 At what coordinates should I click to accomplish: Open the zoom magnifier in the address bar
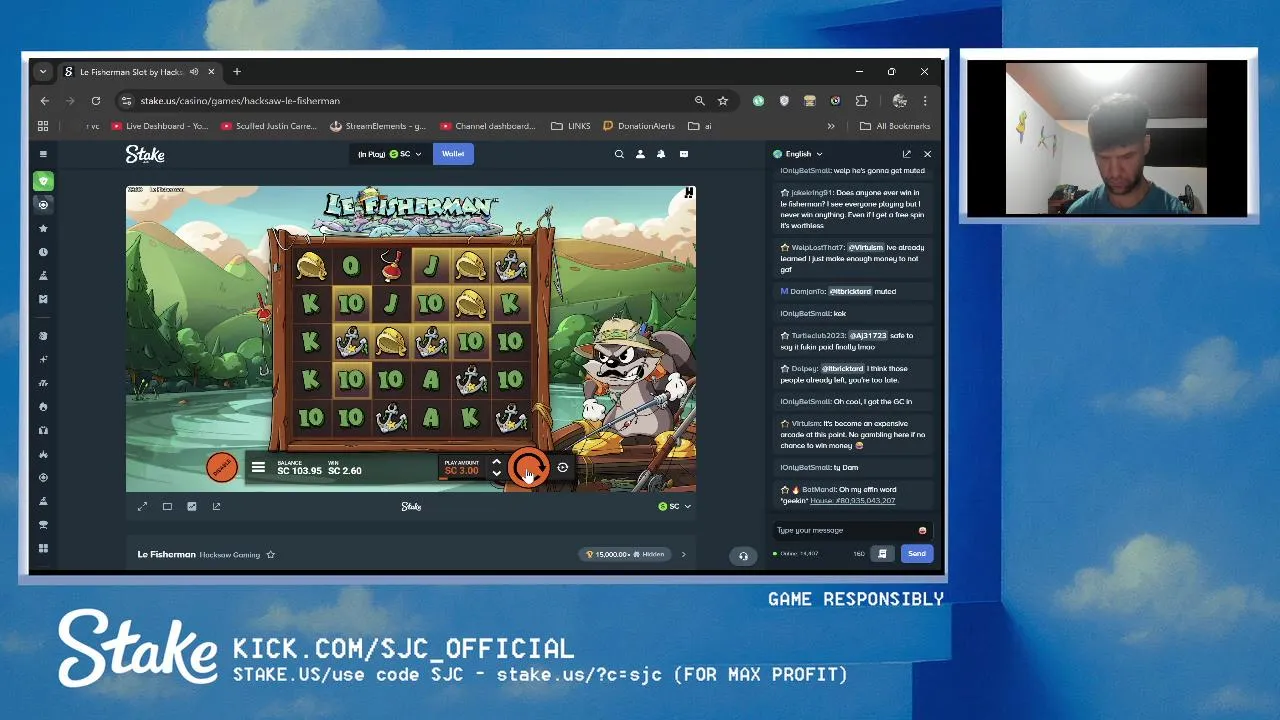[x=700, y=101]
